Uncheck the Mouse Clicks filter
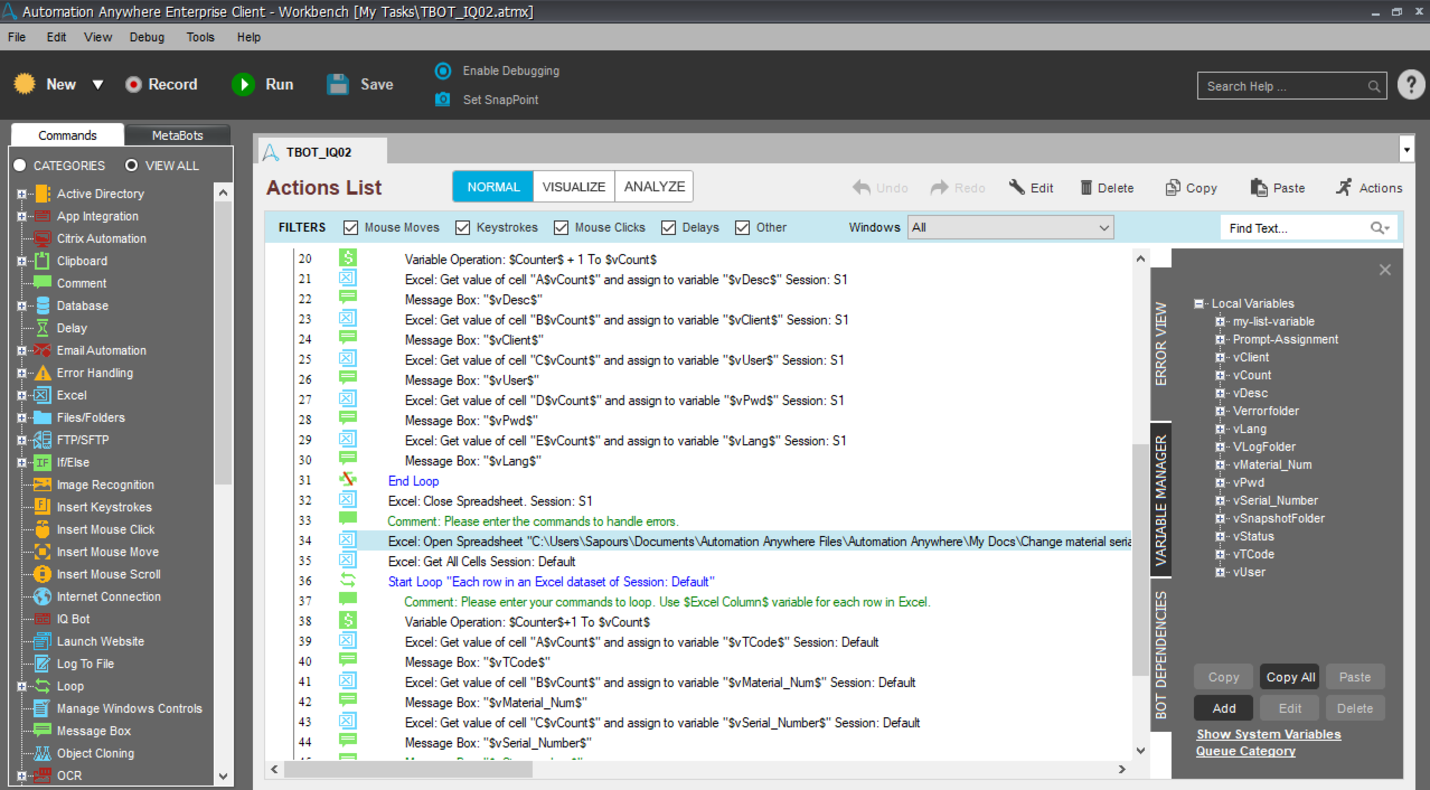The width and height of the screenshot is (1430, 790). point(561,228)
